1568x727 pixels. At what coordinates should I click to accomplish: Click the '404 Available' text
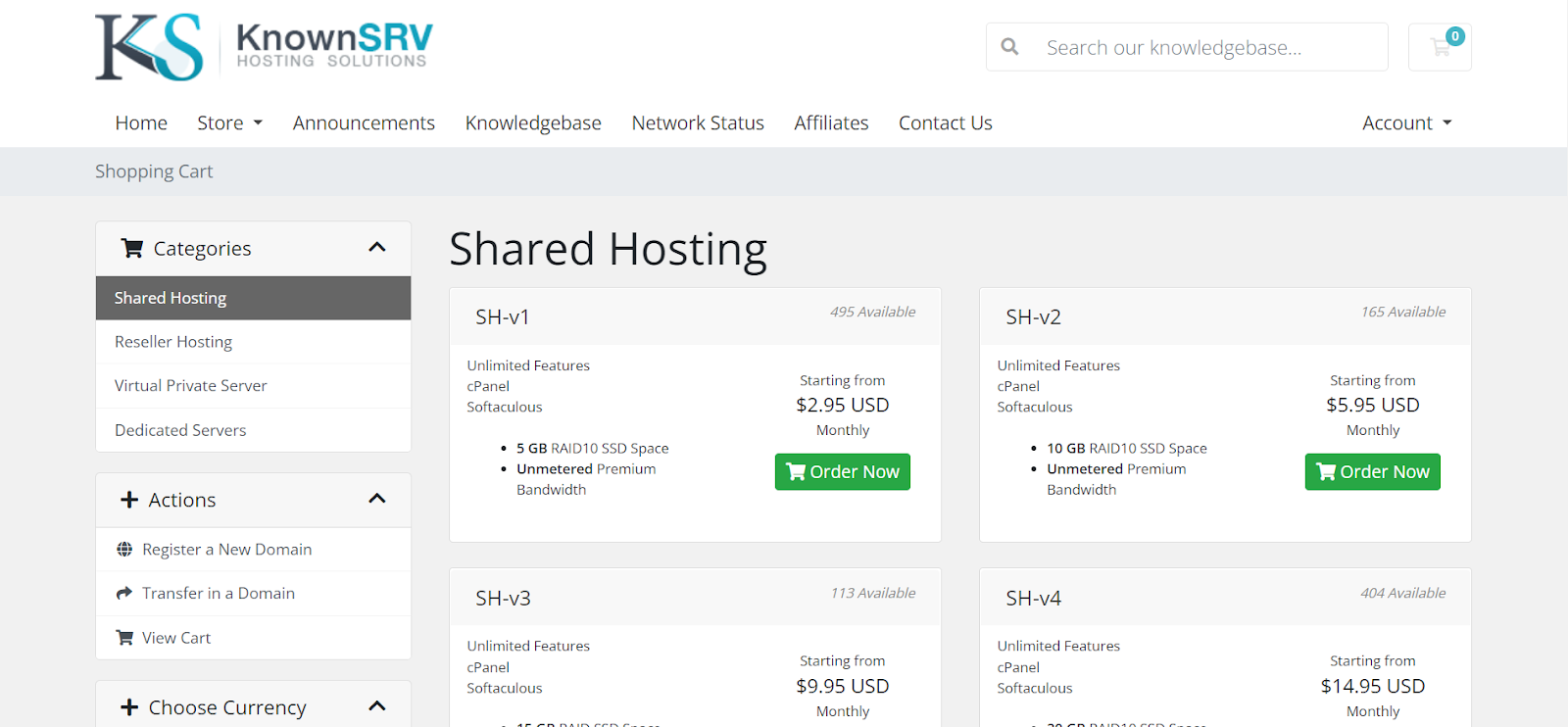coord(1403,593)
